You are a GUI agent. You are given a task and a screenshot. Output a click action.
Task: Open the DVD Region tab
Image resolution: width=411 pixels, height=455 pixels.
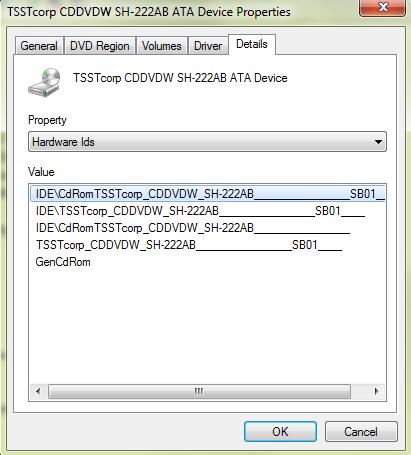[100, 46]
